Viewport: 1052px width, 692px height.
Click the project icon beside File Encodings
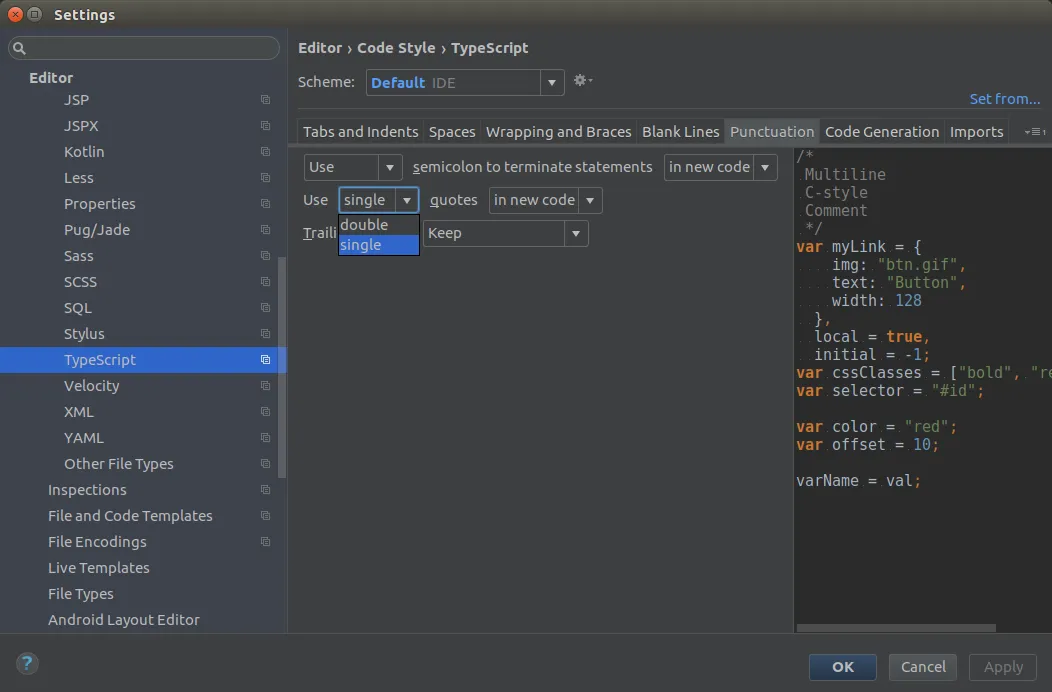[265, 542]
